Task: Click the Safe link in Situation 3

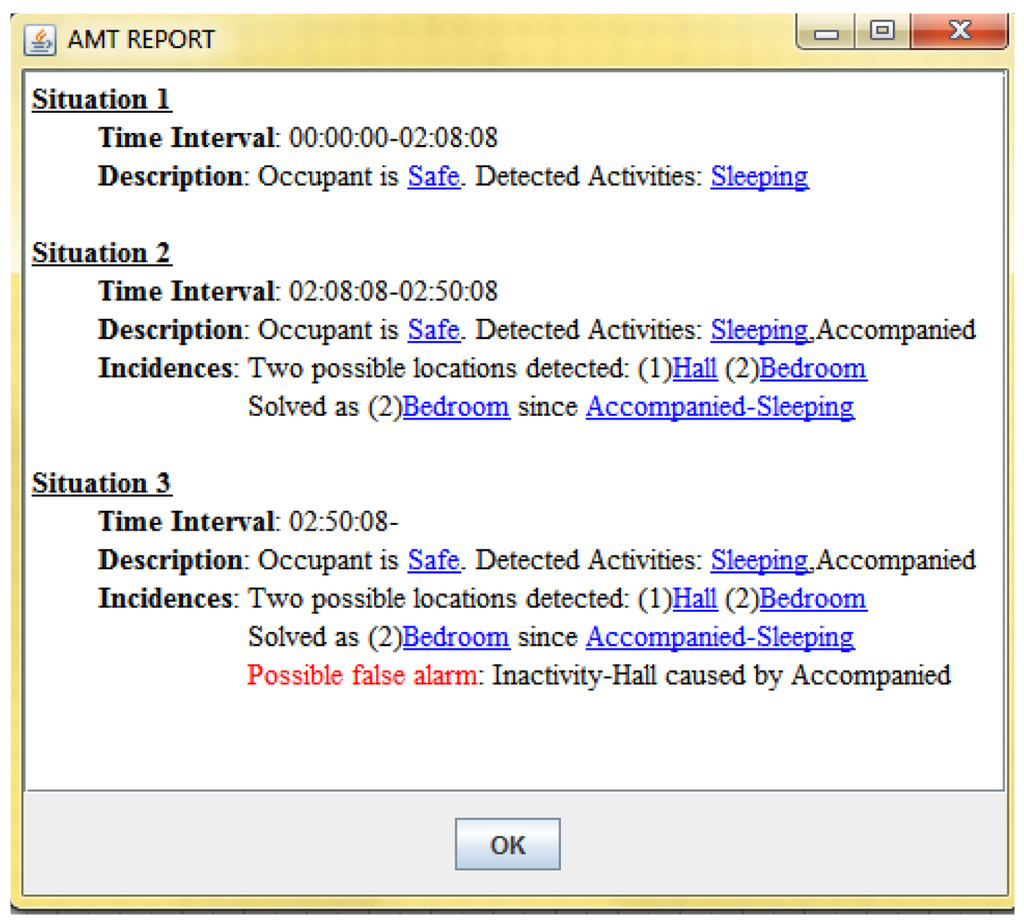Action: click(x=433, y=560)
